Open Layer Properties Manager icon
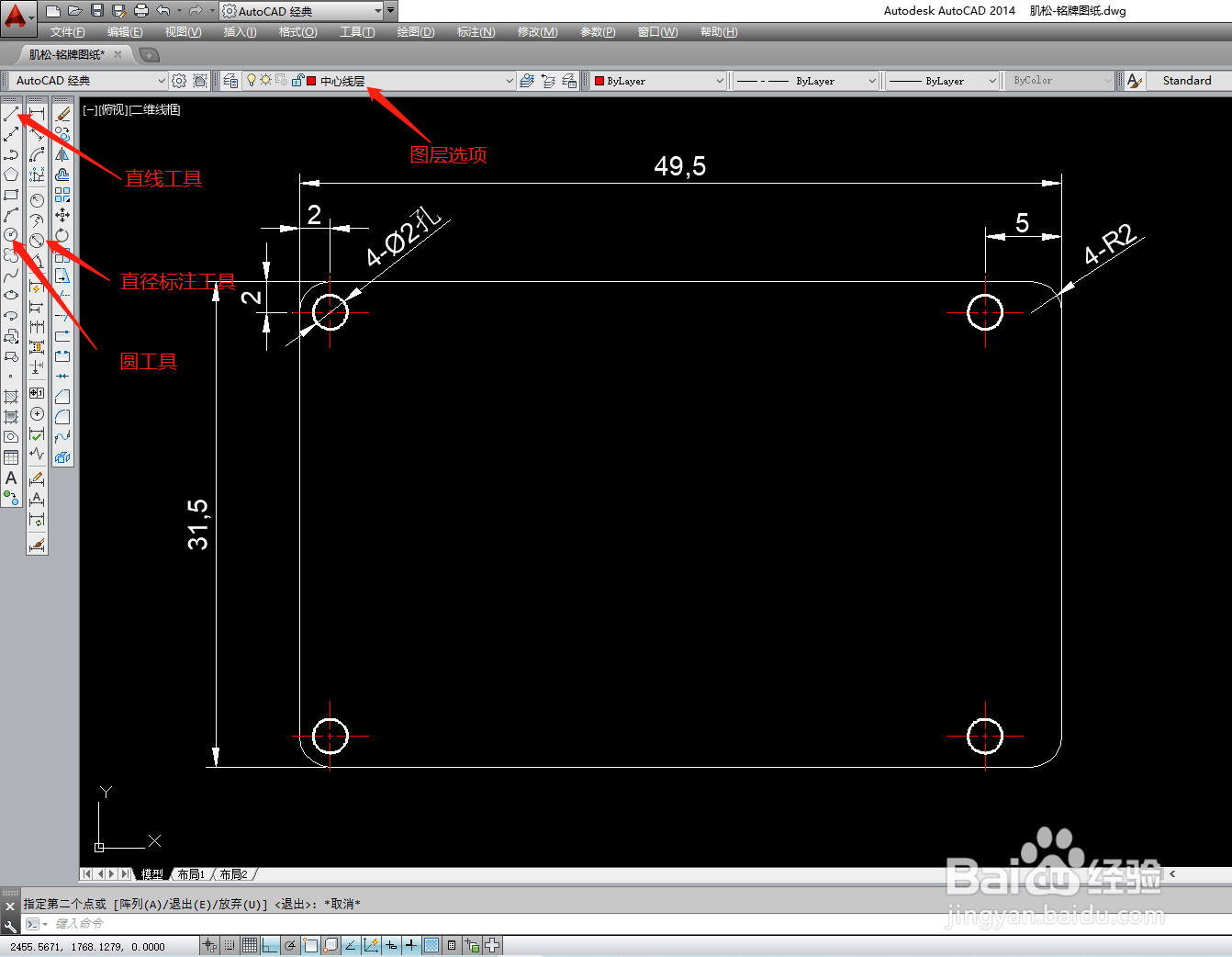Viewport: 1232px width, 957px height. tap(230, 81)
